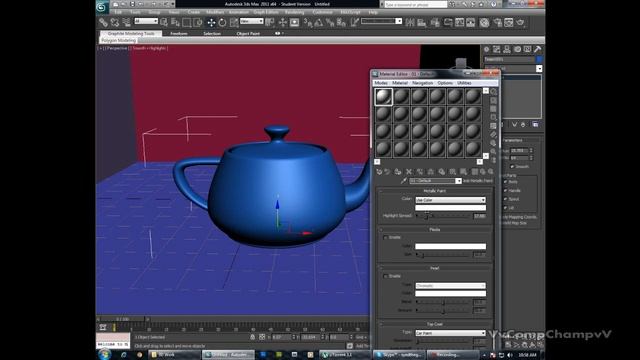Open the Material menu in Material Editor

(x=400, y=83)
